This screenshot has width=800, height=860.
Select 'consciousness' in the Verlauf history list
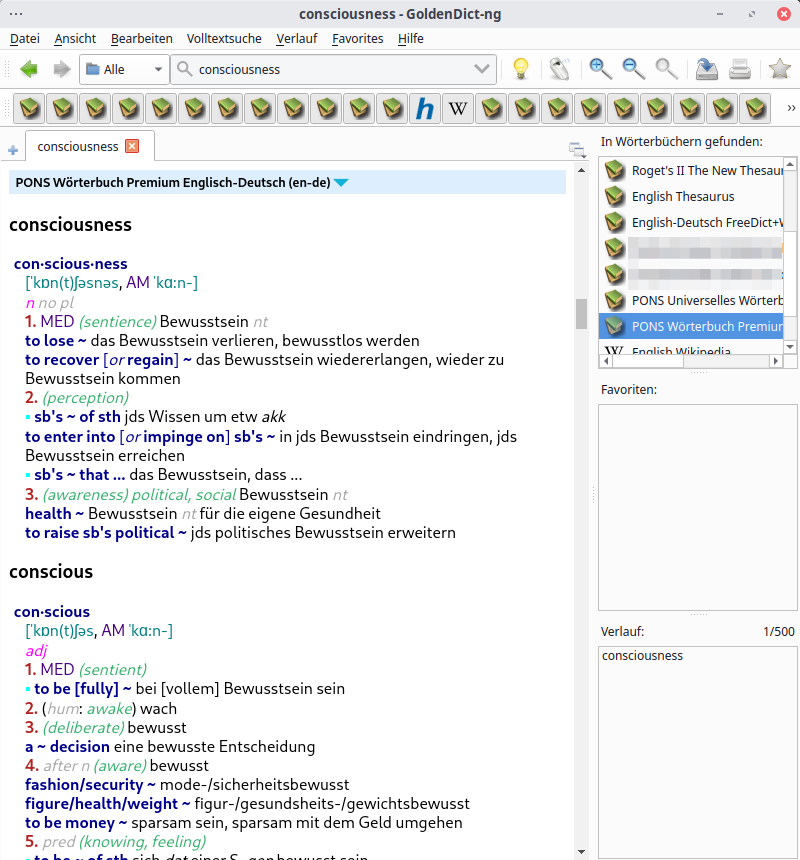click(x=642, y=655)
